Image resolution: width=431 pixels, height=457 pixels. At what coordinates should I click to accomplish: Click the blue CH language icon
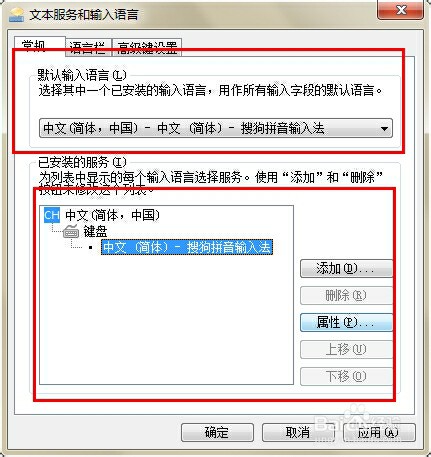pos(52,215)
